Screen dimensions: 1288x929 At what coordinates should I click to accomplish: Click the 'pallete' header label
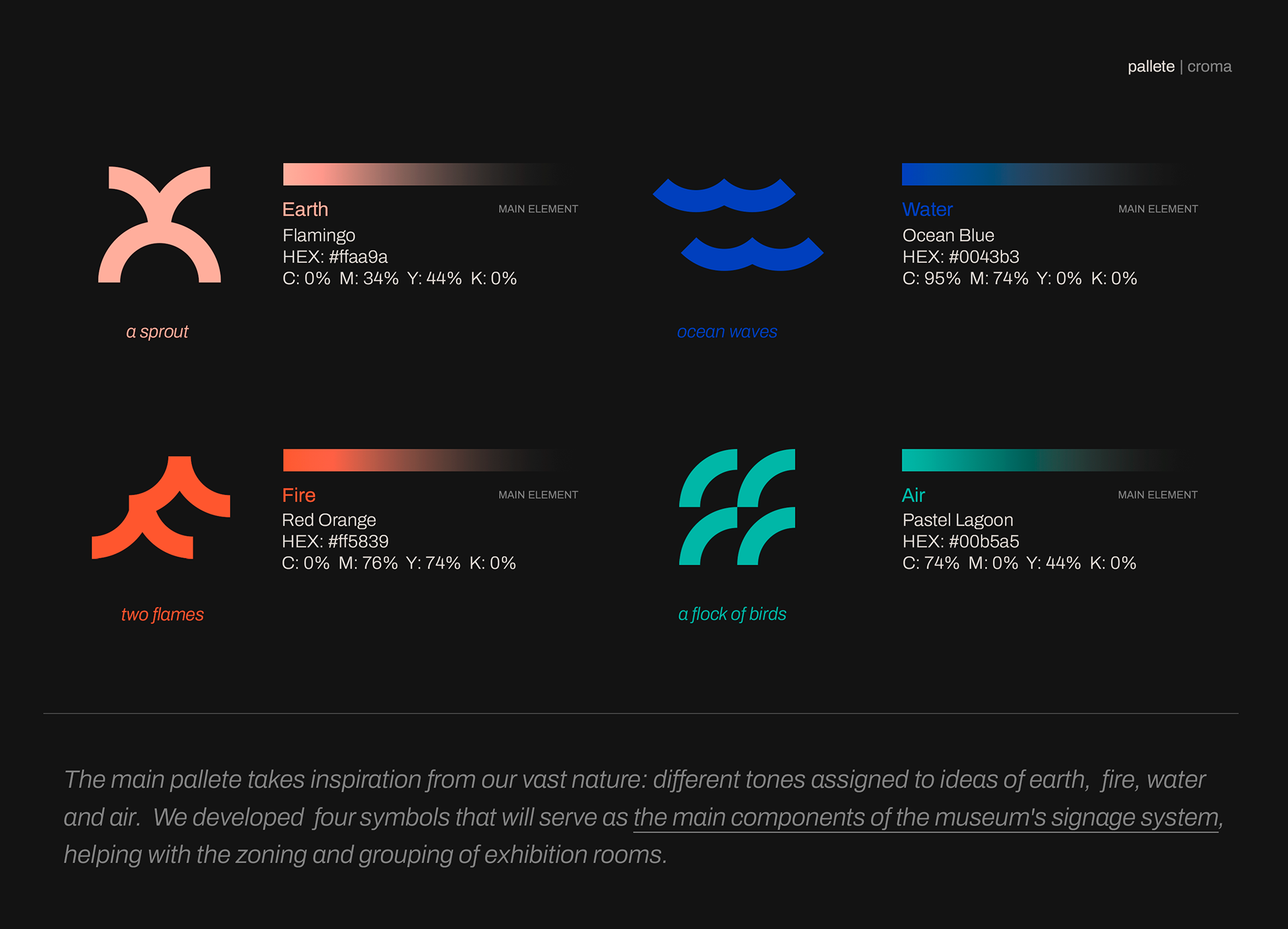point(1151,66)
